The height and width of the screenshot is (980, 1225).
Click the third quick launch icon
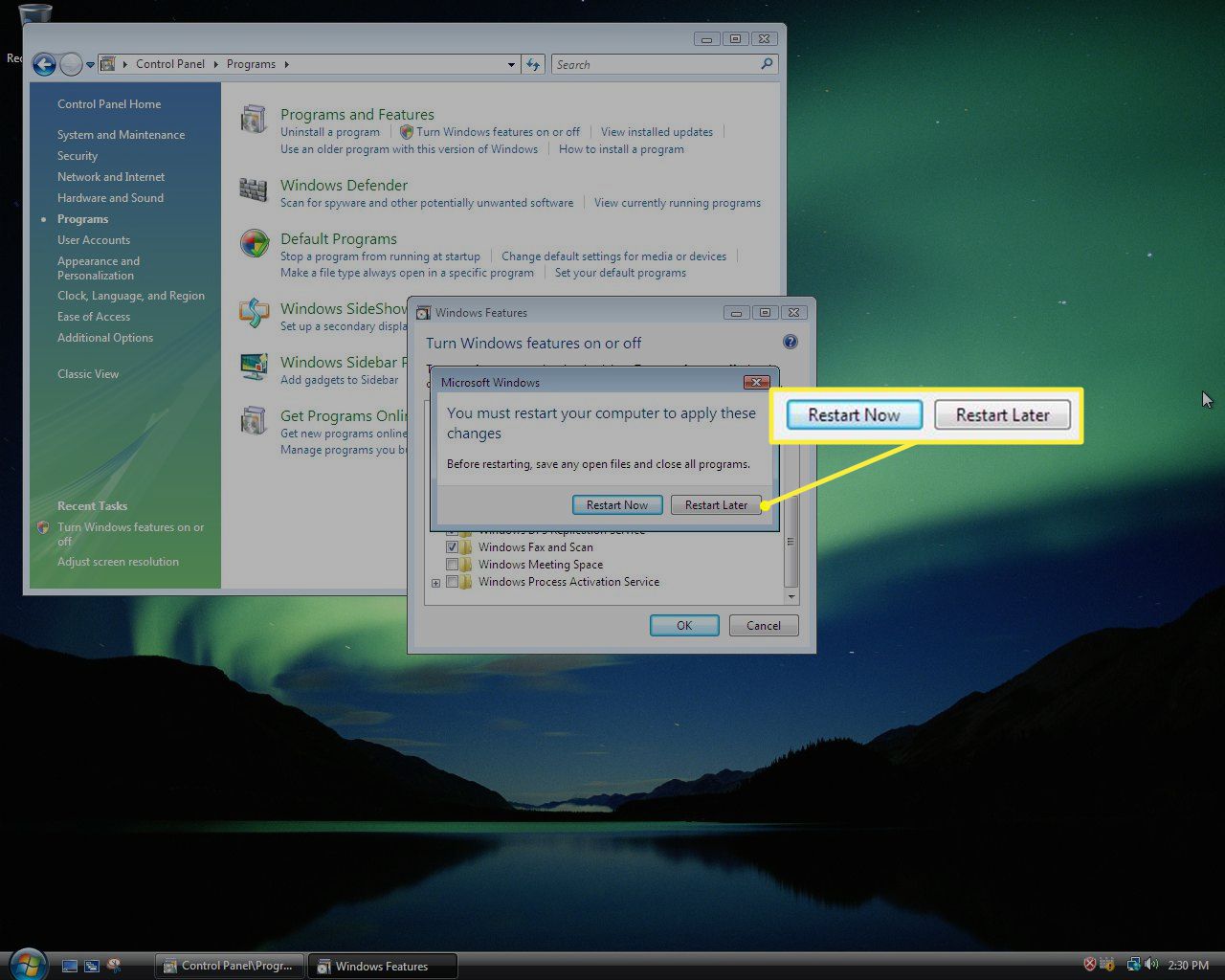pyautogui.click(x=114, y=966)
